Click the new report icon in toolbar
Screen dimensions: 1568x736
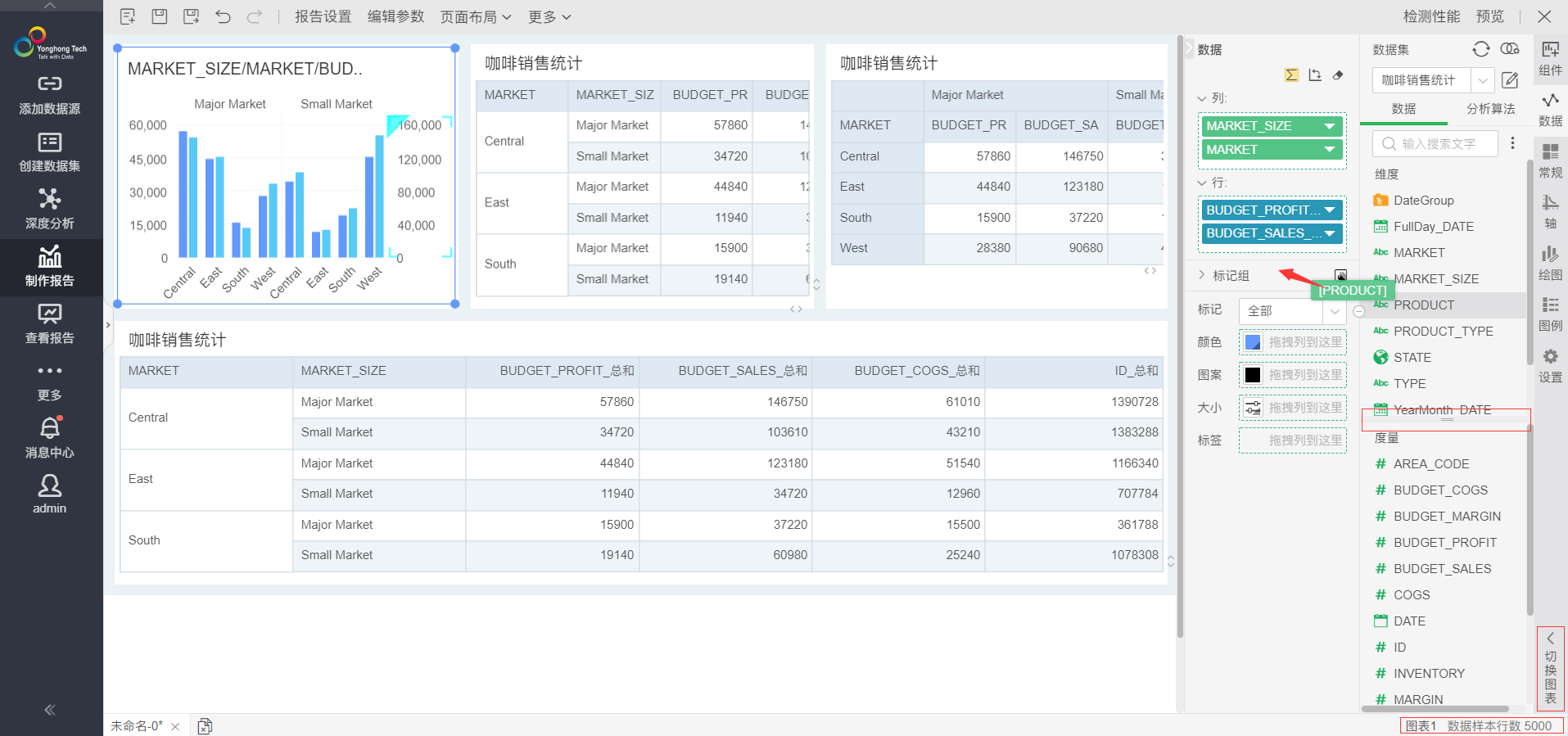128,16
